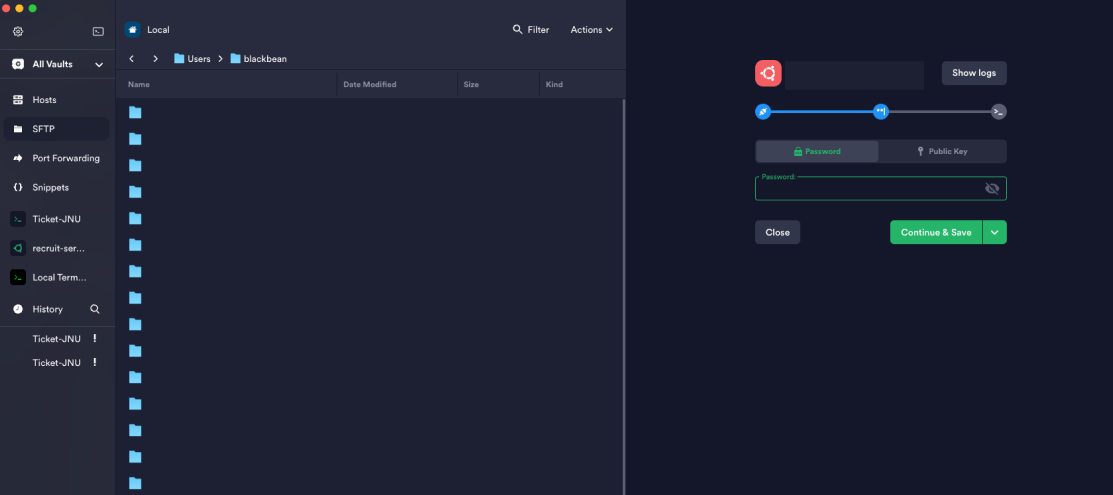Expand the Actions dropdown menu

[591, 30]
